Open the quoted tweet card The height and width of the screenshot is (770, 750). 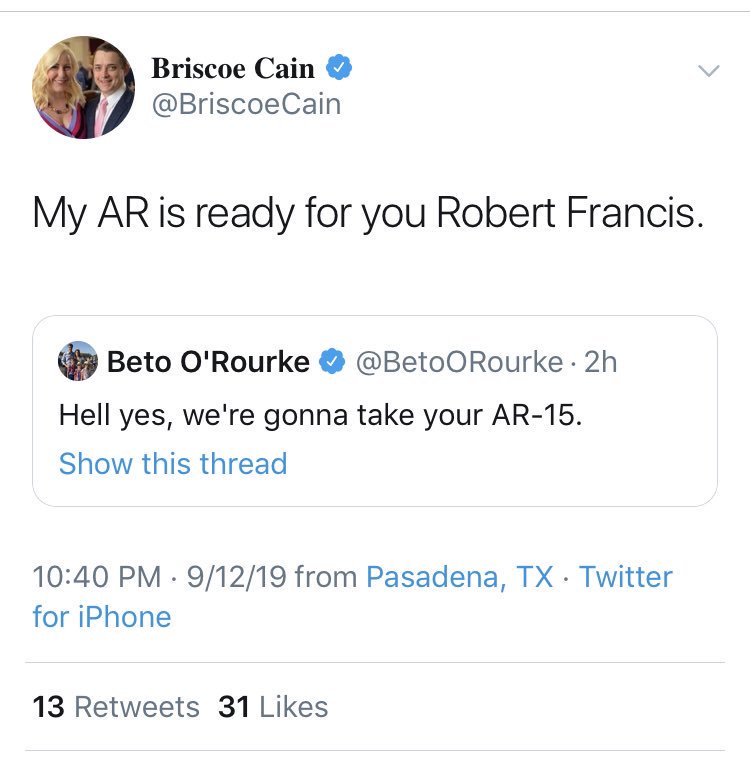tap(375, 411)
